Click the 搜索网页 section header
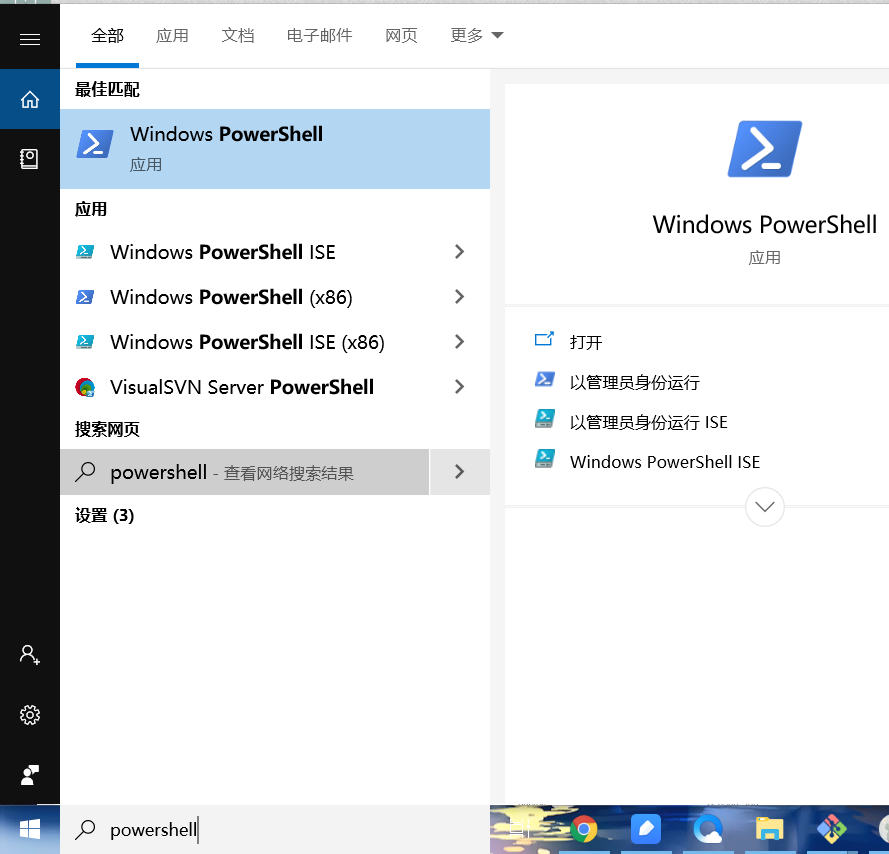889x854 pixels. (107, 429)
